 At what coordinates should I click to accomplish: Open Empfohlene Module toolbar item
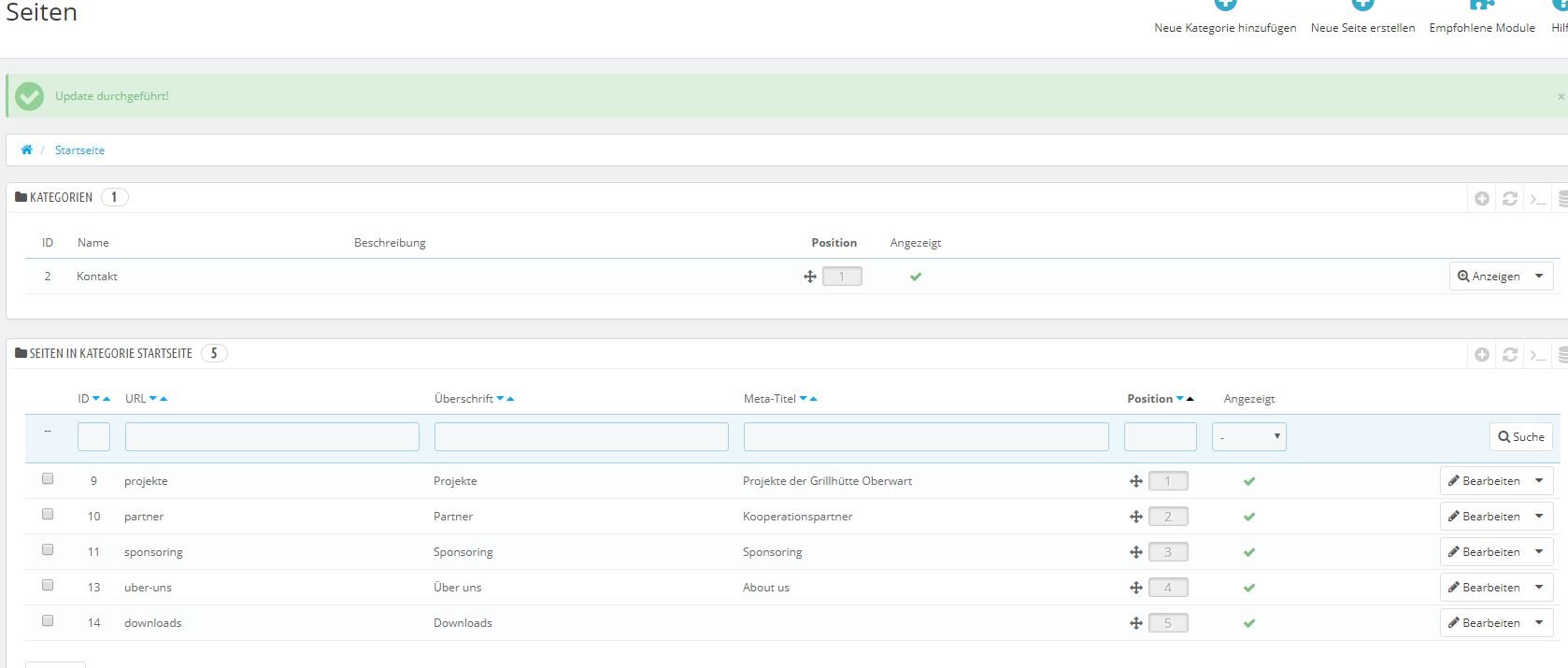1482,19
